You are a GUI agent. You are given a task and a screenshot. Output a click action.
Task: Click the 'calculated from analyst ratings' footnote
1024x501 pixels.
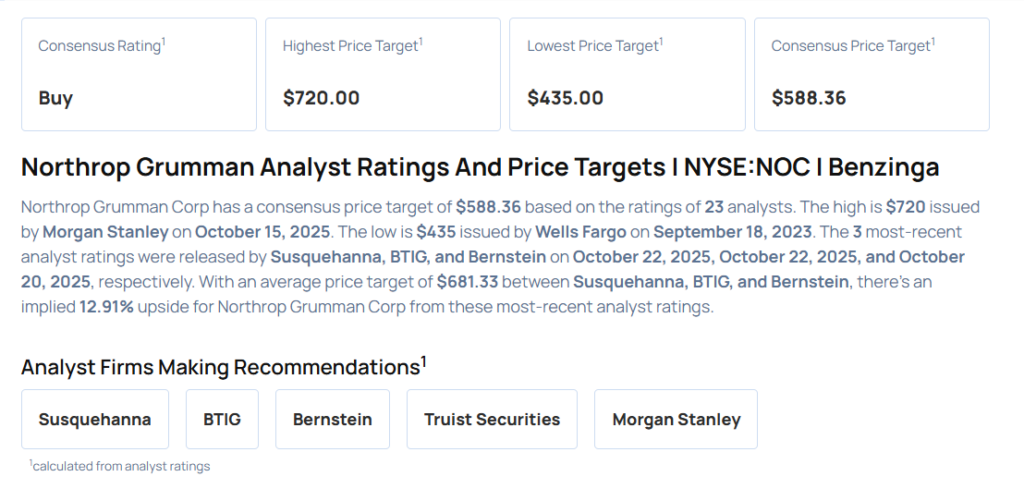click(x=119, y=466)
